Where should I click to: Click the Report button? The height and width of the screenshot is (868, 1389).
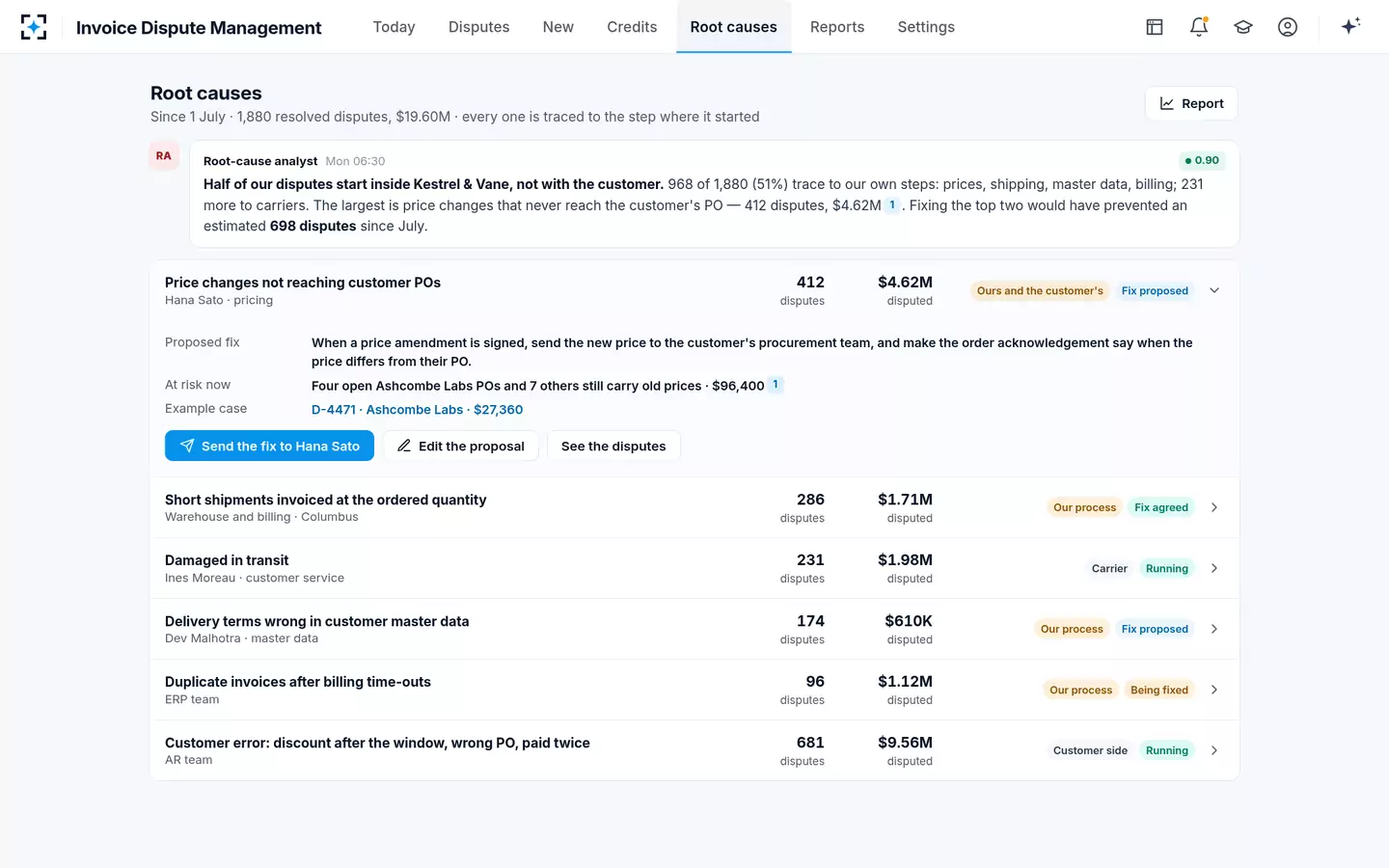[1191, 103]
